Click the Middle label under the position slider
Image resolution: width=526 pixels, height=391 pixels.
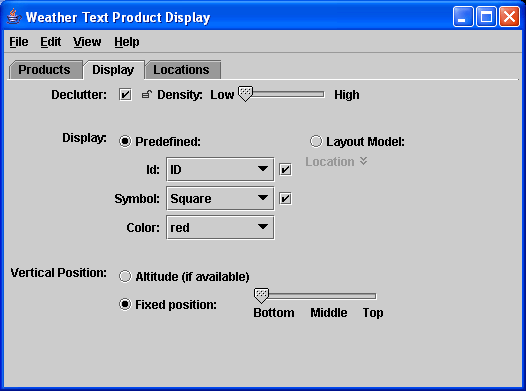point(329,313)
